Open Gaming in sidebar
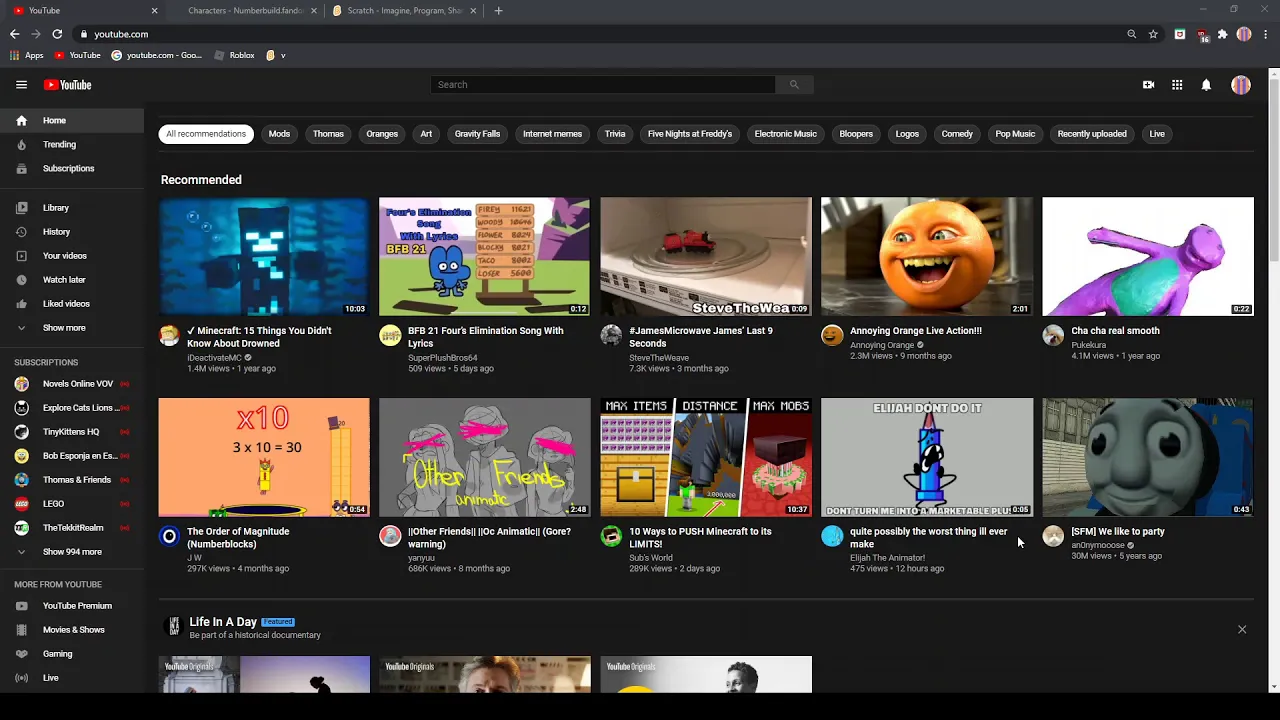Viewport: 1280px width, 720px height. coord(72,654)
